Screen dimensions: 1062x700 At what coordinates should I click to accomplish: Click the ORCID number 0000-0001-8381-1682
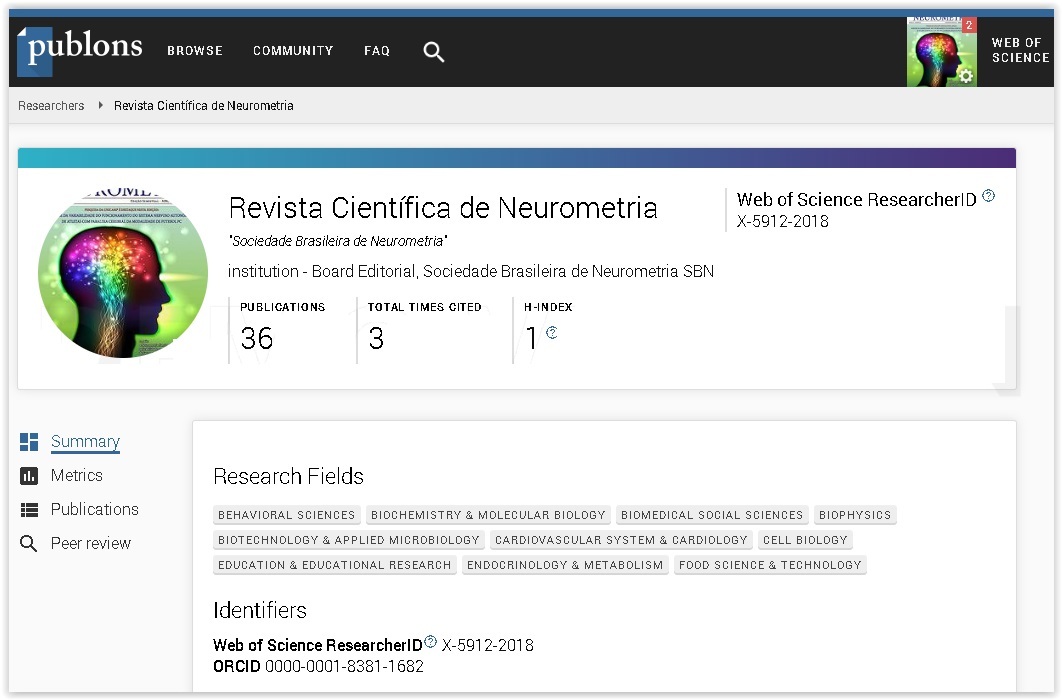[344, 667]
